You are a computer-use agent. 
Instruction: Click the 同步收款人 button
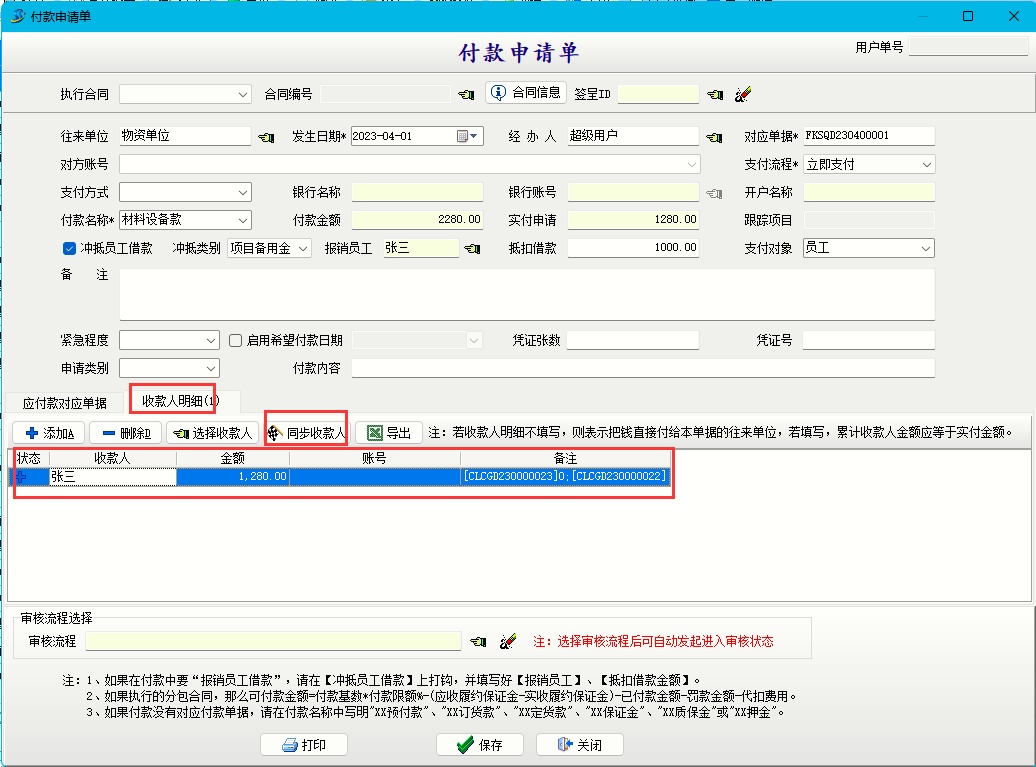pos(307,433)
